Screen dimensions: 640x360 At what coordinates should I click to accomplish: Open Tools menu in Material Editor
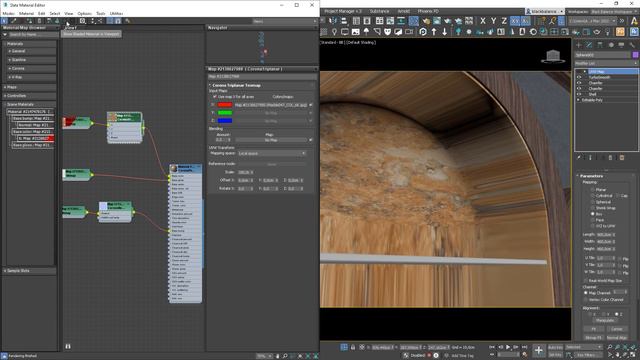pyautogui.click(x=100, y=13)
